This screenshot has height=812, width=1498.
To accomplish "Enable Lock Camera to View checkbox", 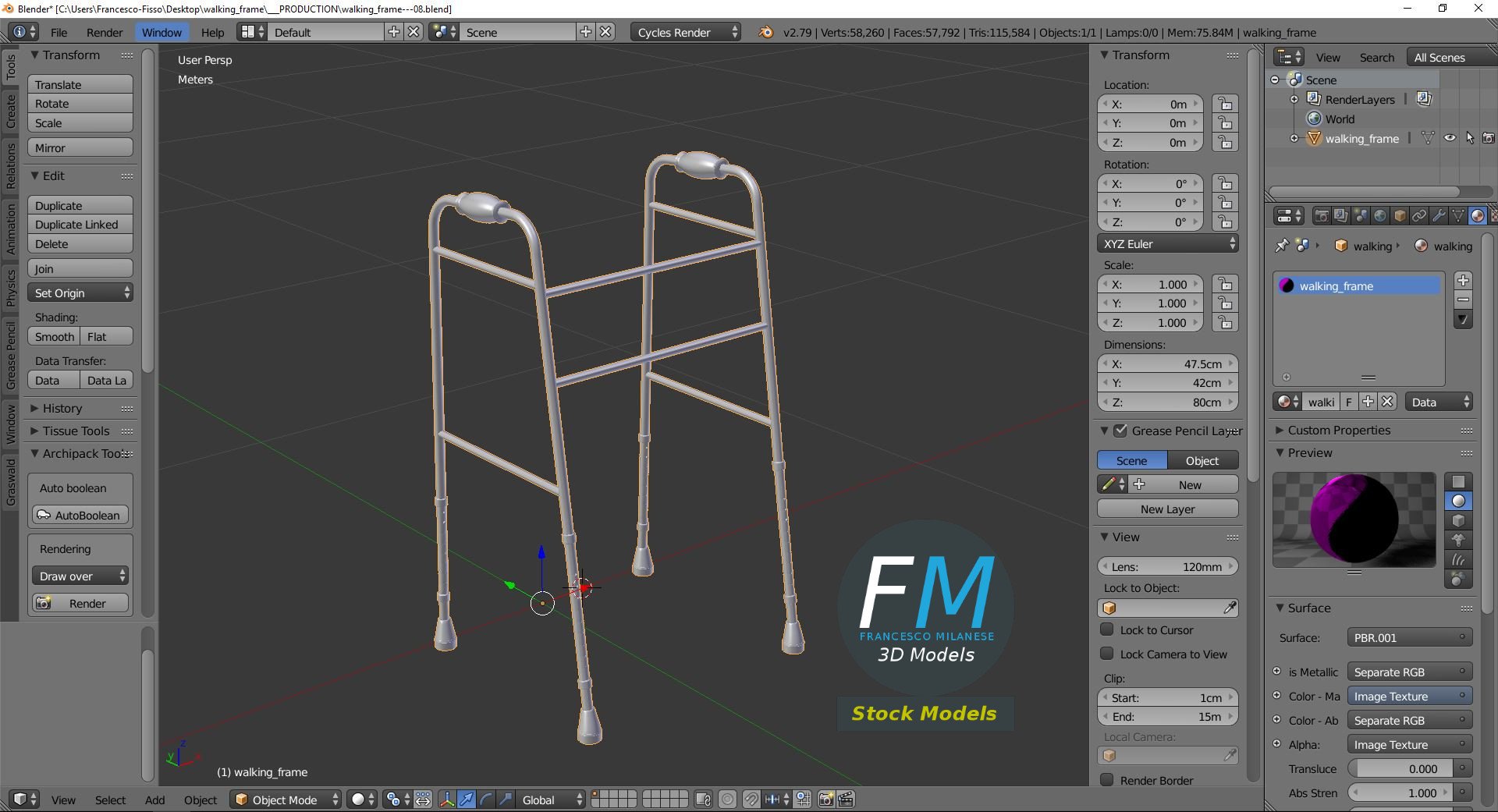I will coord(1106,654).
